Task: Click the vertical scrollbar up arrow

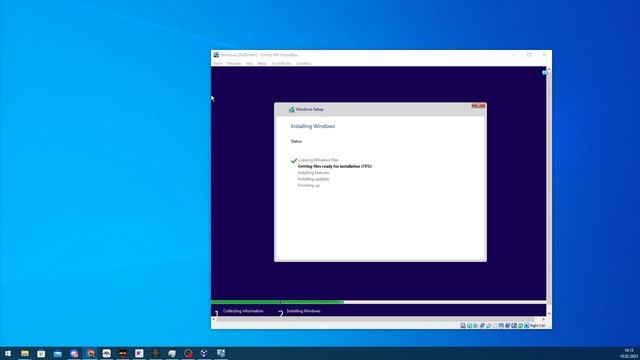Action: [x=549, y=69]
